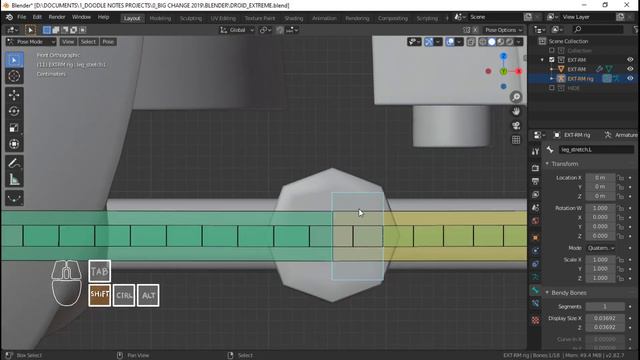Toggle visibility of EXT-RM rig armature
640x360 pixels.
click(630, 78)
